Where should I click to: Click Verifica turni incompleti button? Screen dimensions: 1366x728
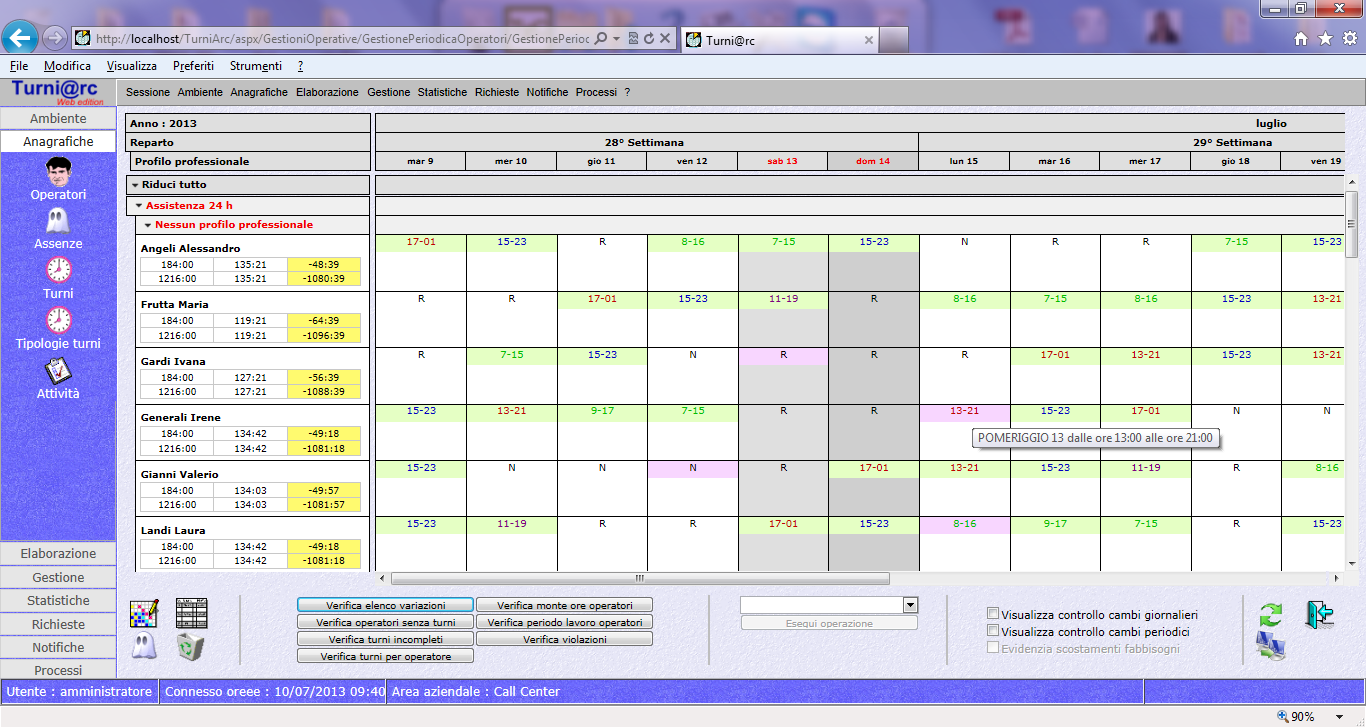(385, 639)
